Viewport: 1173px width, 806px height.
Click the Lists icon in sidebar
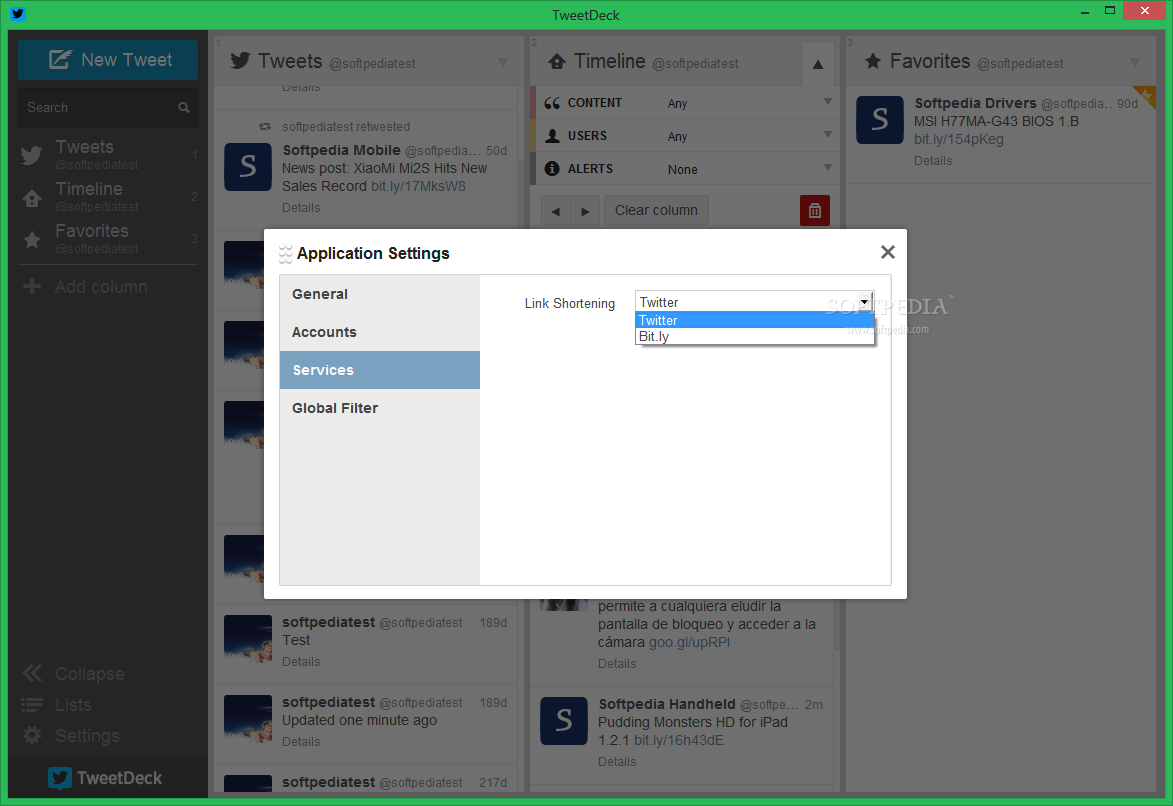click(x=31, y=705)
